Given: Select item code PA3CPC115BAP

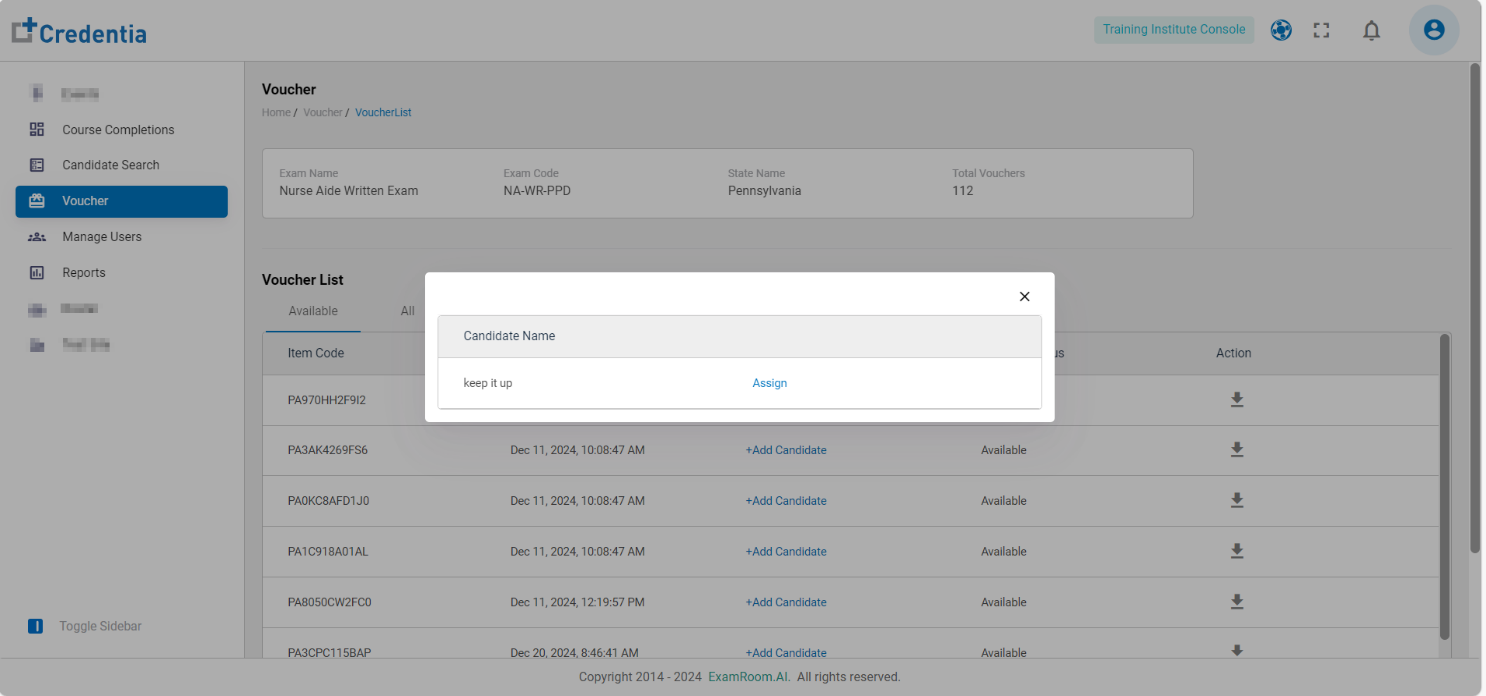Looking at the screenshot, I should (330, 653).
